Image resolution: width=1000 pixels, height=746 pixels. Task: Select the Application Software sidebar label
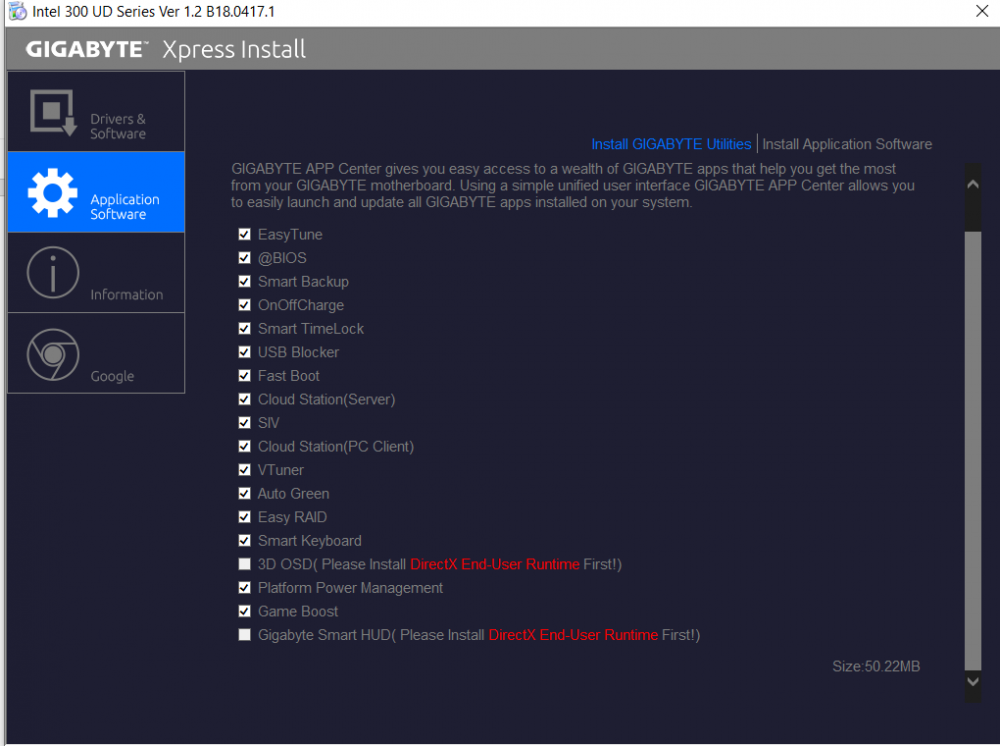click(125, 207)
